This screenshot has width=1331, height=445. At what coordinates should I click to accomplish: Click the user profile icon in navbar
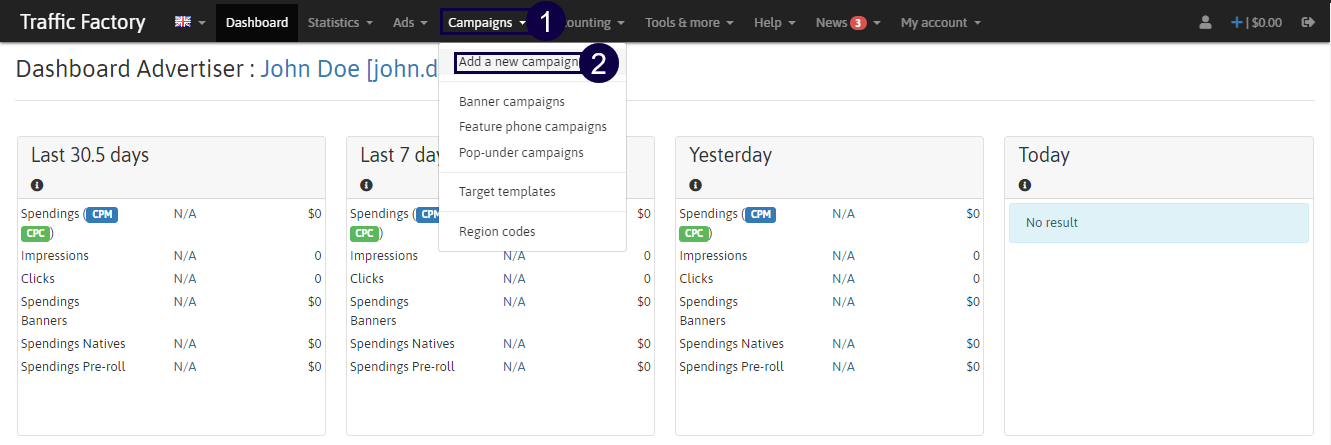pos(1205,22)
